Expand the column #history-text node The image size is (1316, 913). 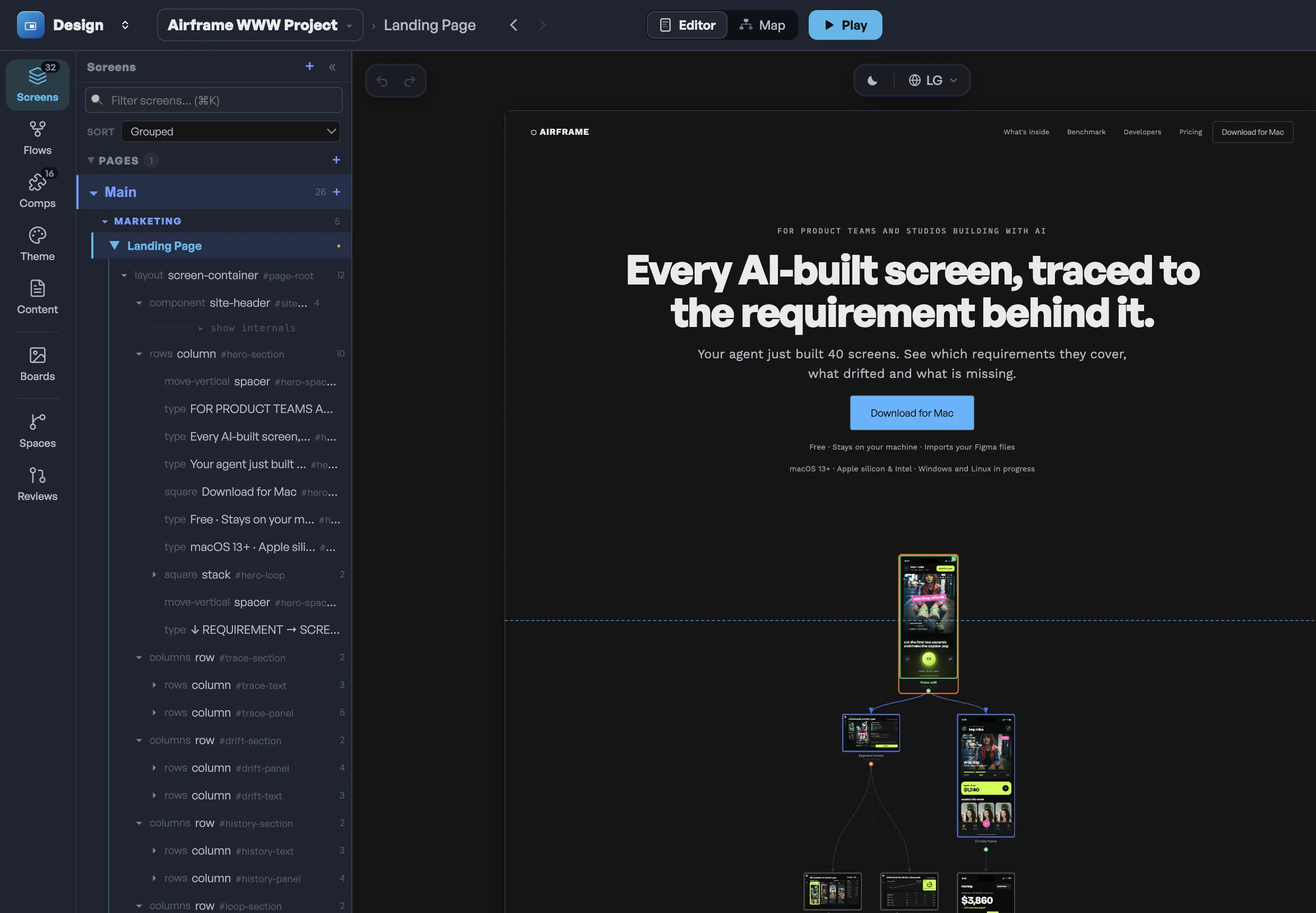pos(154,851)
